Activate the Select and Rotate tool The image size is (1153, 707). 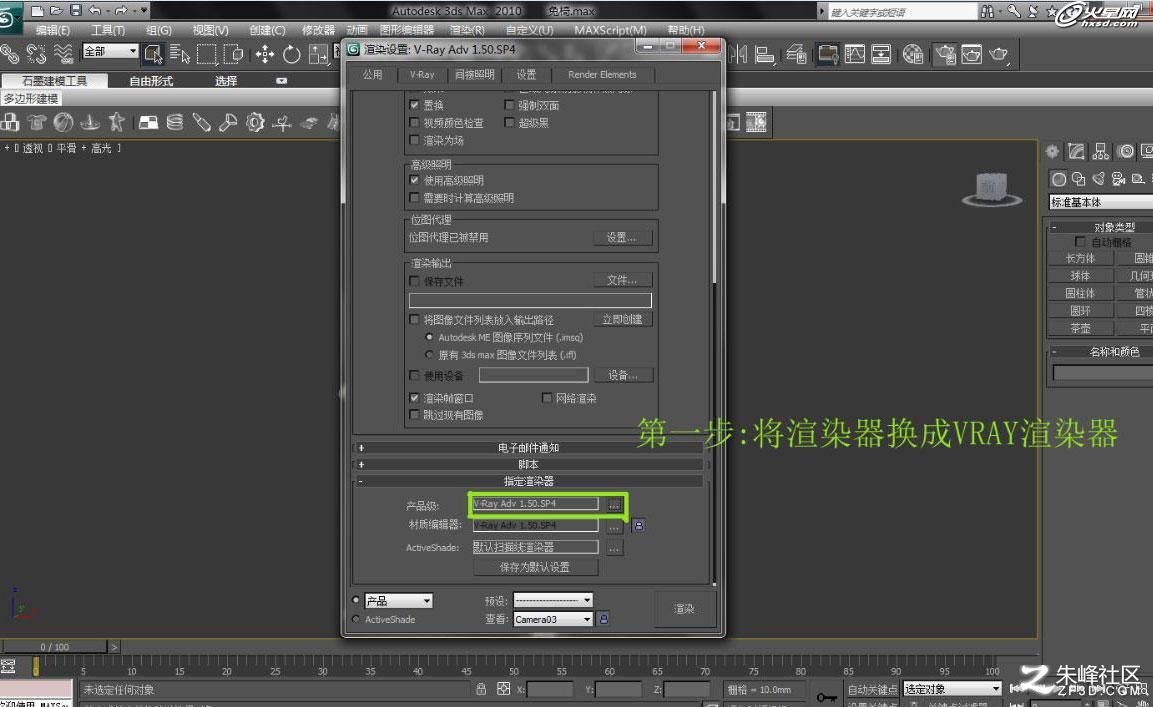click(x=291, y=54)
